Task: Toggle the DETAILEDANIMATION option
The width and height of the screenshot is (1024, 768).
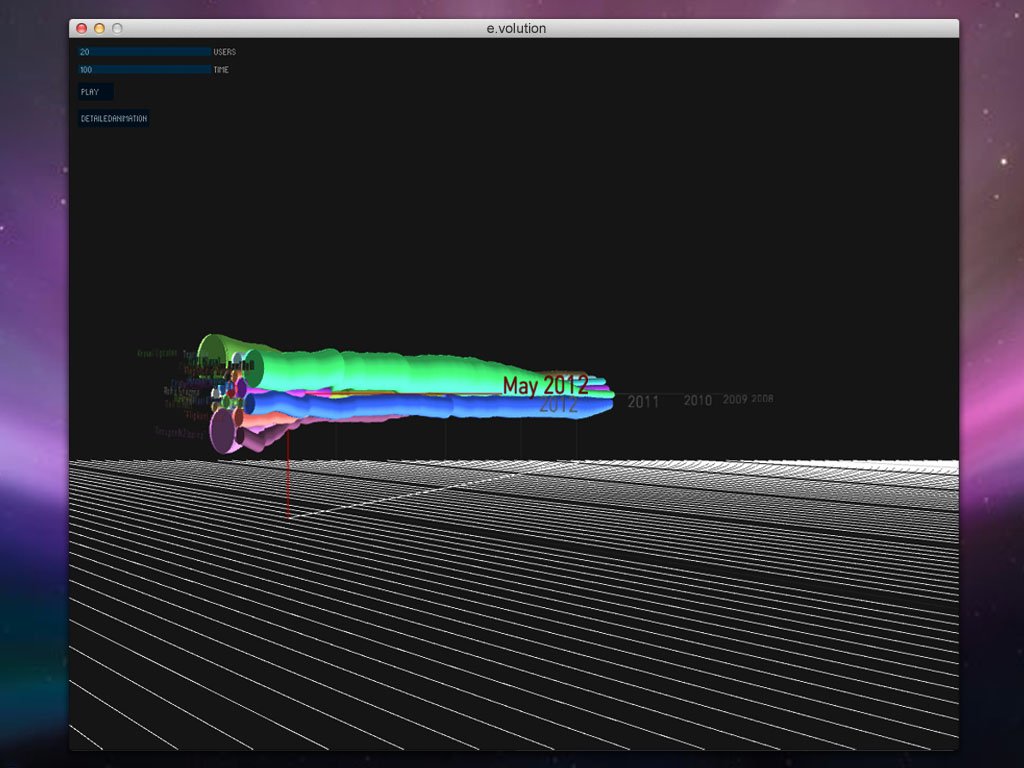Action: 114,119
